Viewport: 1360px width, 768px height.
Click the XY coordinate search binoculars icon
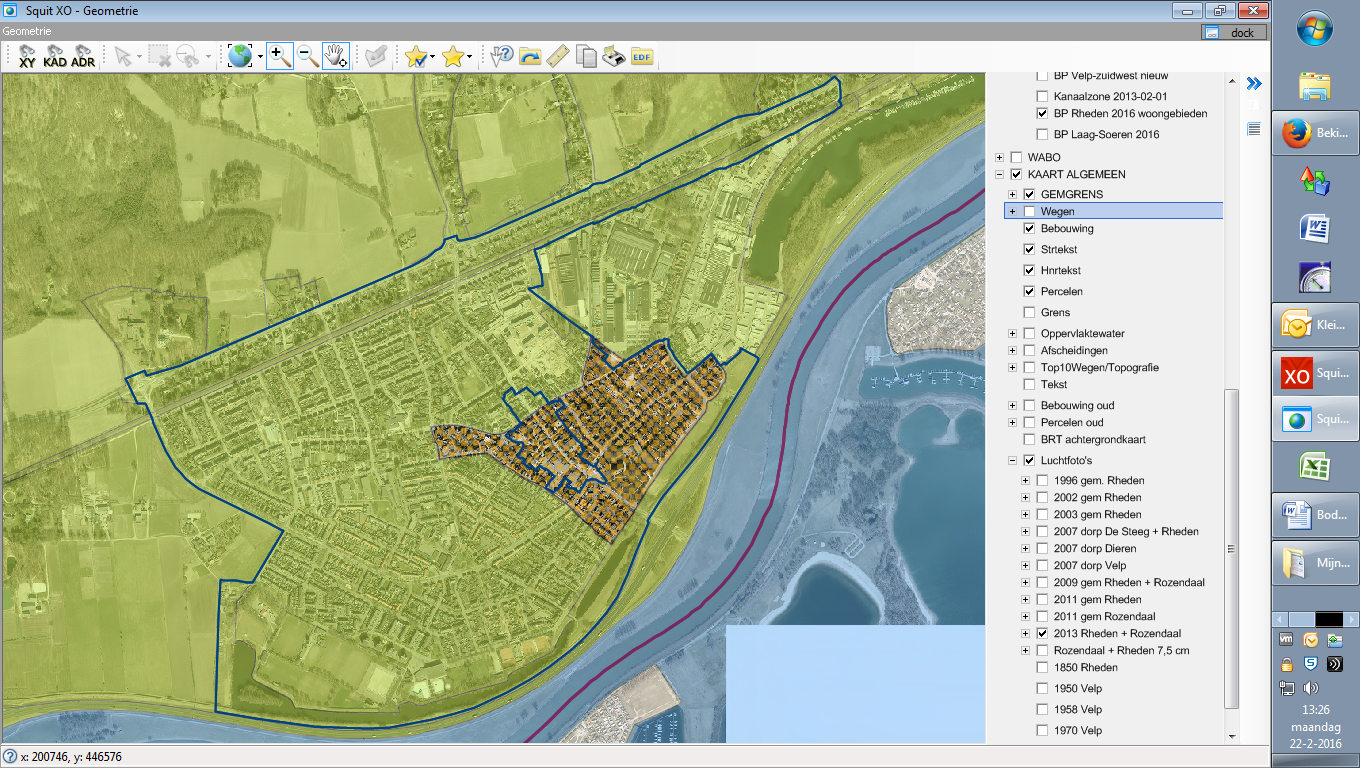(x=27, y=56)
